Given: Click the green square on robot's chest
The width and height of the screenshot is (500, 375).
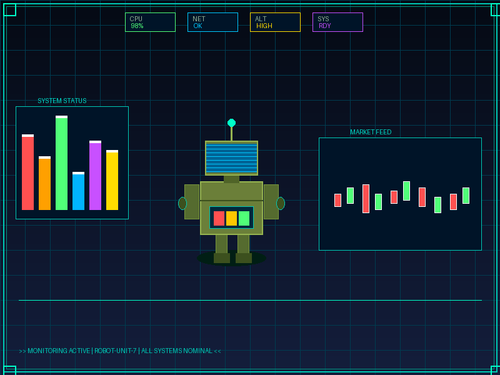Looking at the screenshot, I should click(244, 218).
